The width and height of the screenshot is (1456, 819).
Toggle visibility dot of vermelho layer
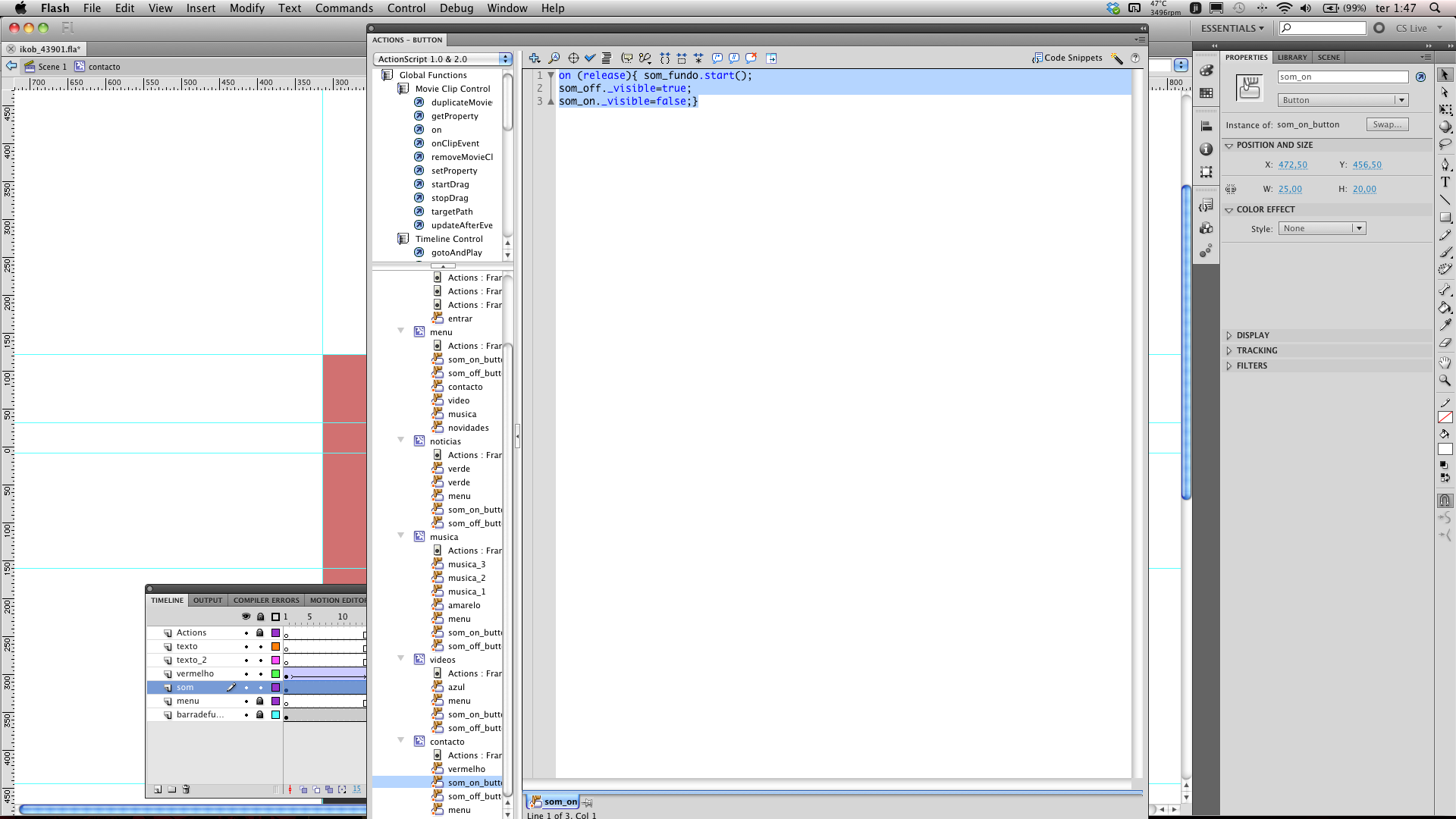(246, 674)
